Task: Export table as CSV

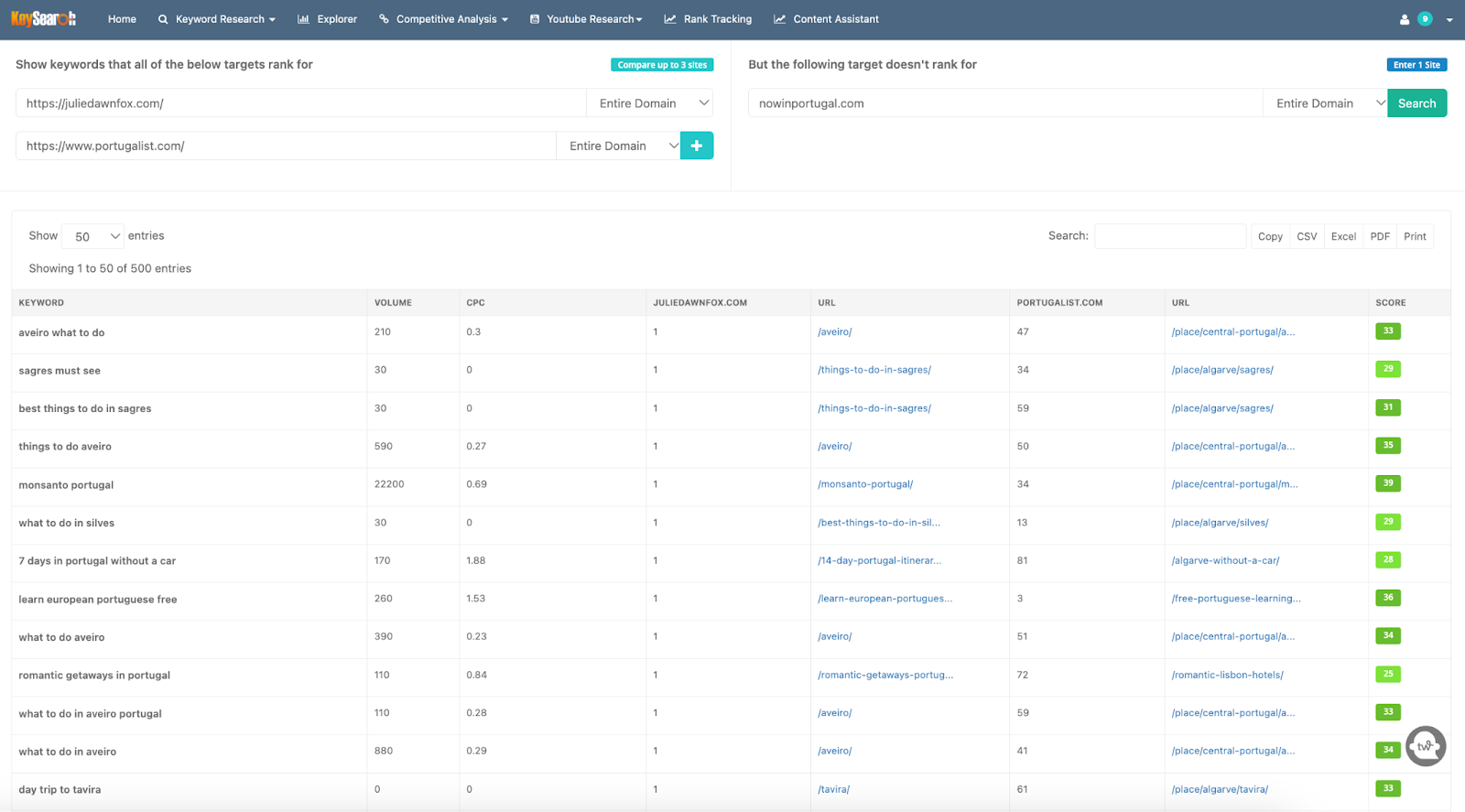Action: [1307, 236]
